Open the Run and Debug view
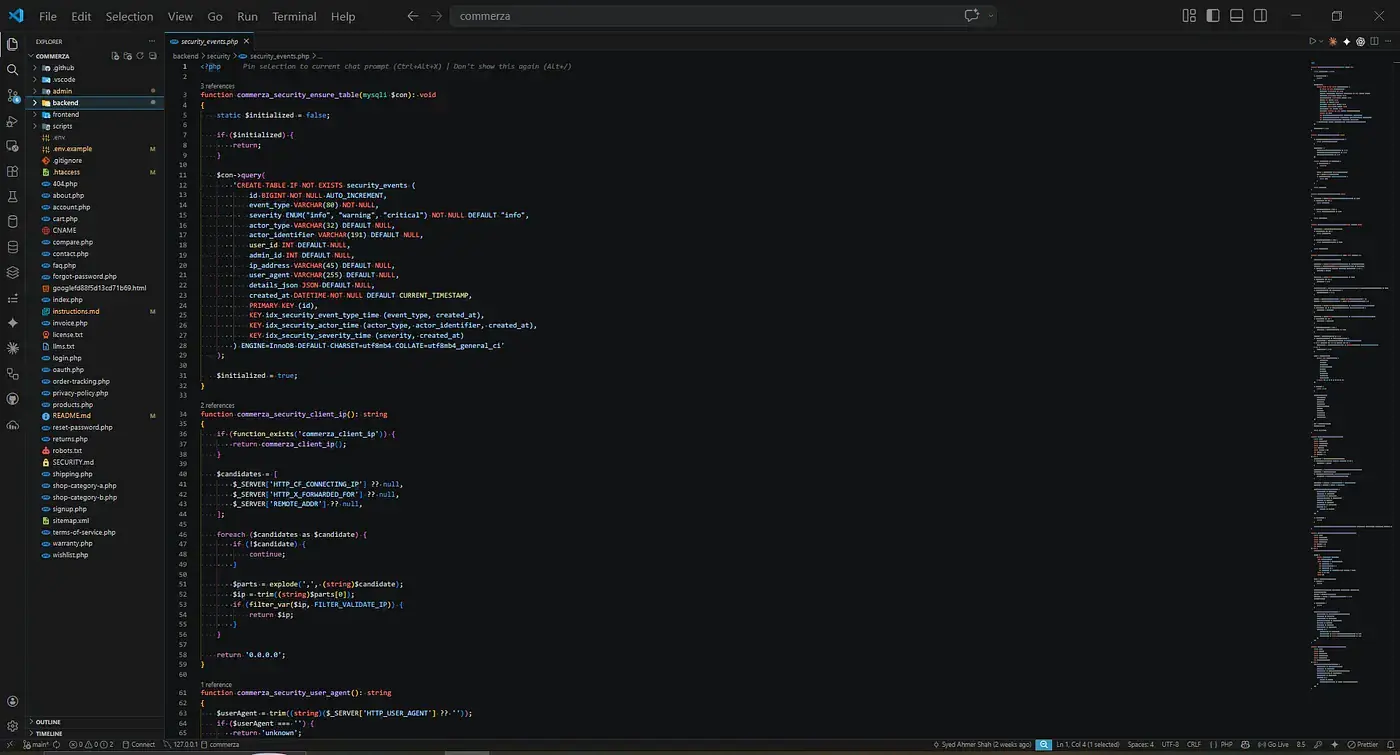This screenshot has width=1400, height=755. 12,121
